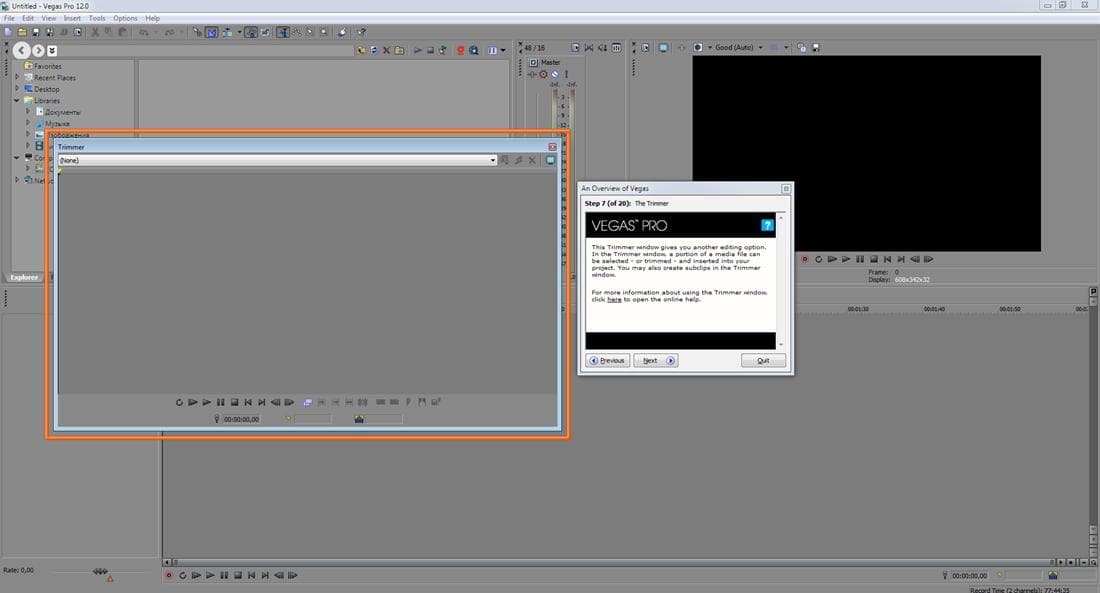Viewport: 1100px width, 593px height.
Task: Toggle Automatic Crossfades in main toolbar
Action: point(211,32)
